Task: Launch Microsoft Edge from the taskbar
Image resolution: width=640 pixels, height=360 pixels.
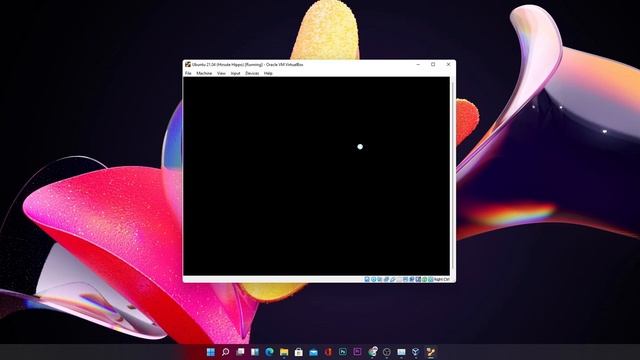Action: [x=269, y=352]
